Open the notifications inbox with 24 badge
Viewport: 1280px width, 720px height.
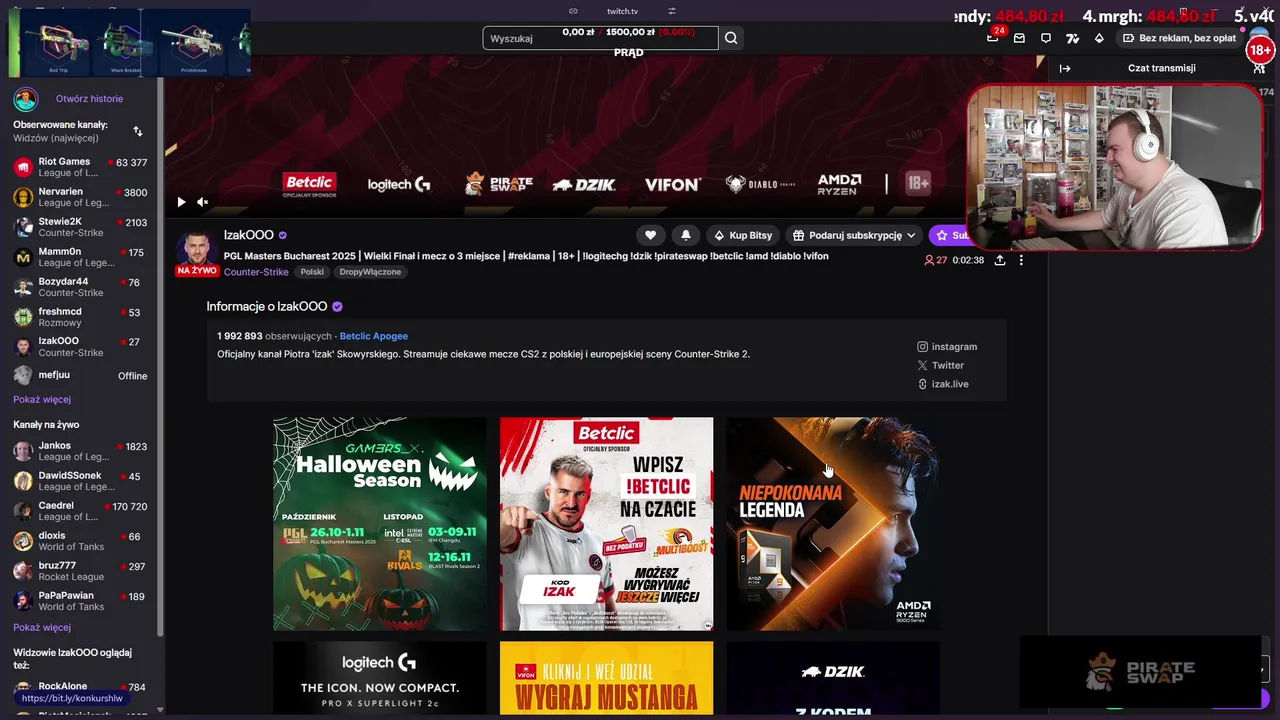click(x=993, y=38)
